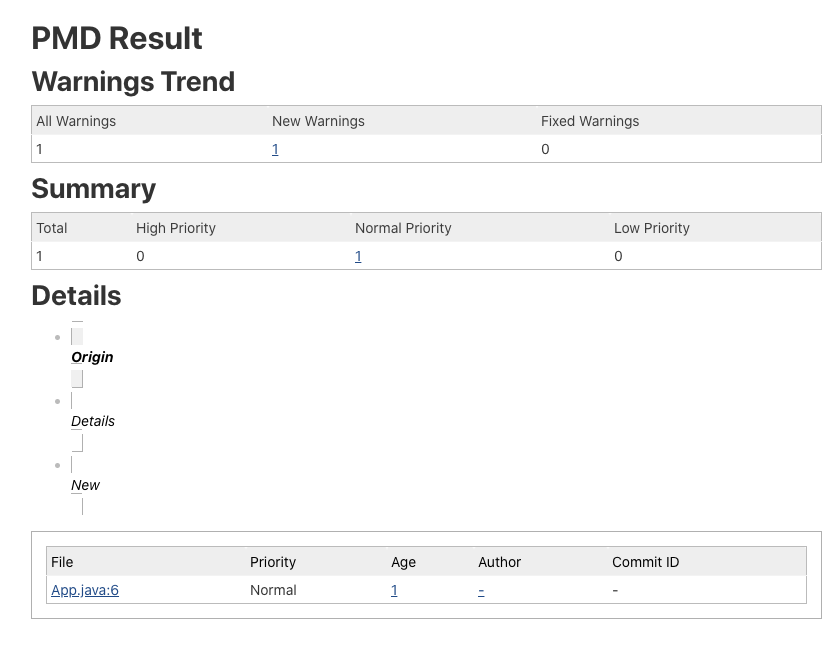Viewport: 829px width, 650px height.
Task: Click the Age column header
Action: (403, 562)
